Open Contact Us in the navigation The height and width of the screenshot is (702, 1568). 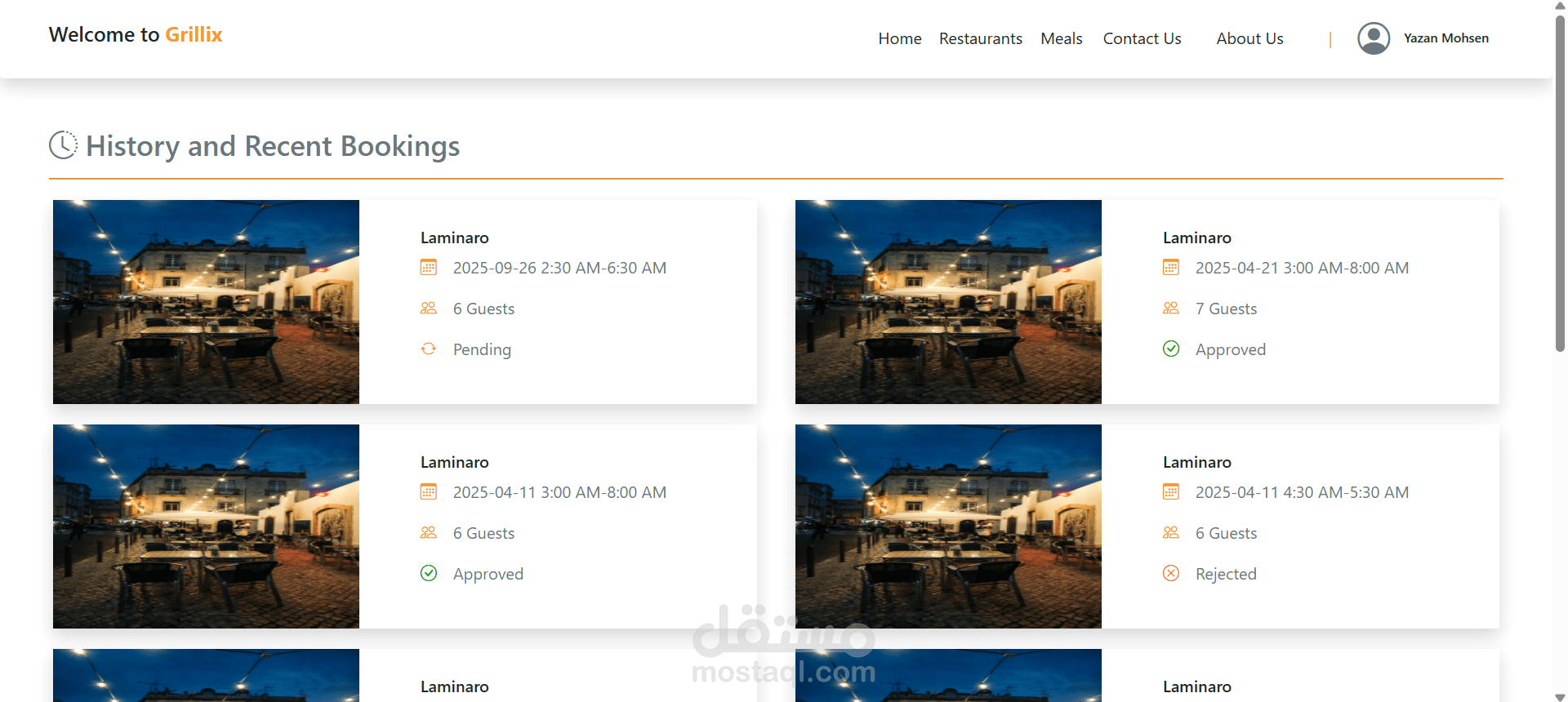tap(1143, 38)
